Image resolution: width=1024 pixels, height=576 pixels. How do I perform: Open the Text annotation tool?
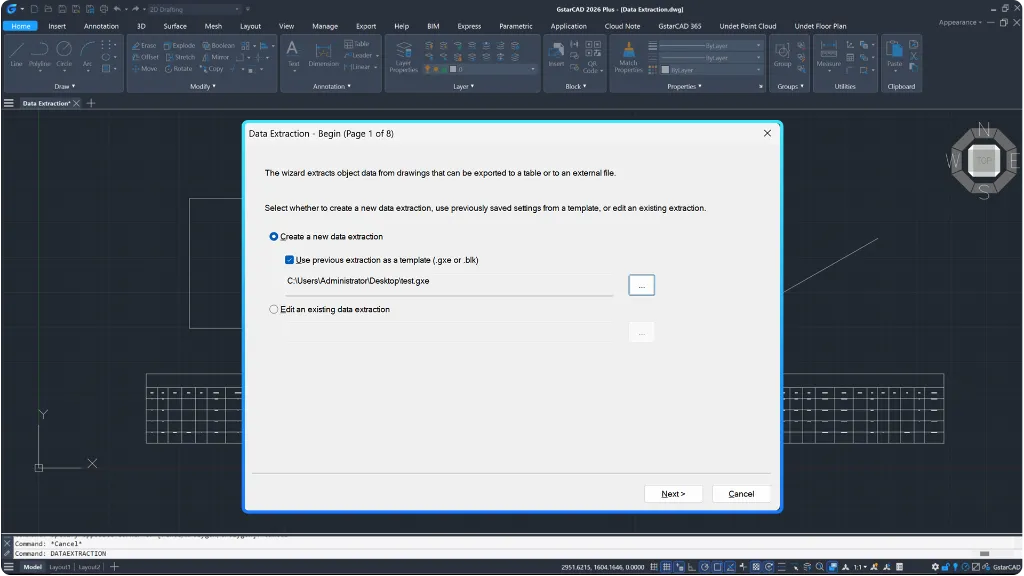(x=293, y=54)
